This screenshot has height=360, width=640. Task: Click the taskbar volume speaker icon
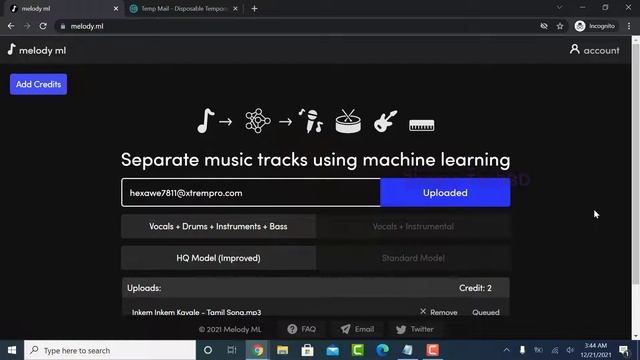570,350
